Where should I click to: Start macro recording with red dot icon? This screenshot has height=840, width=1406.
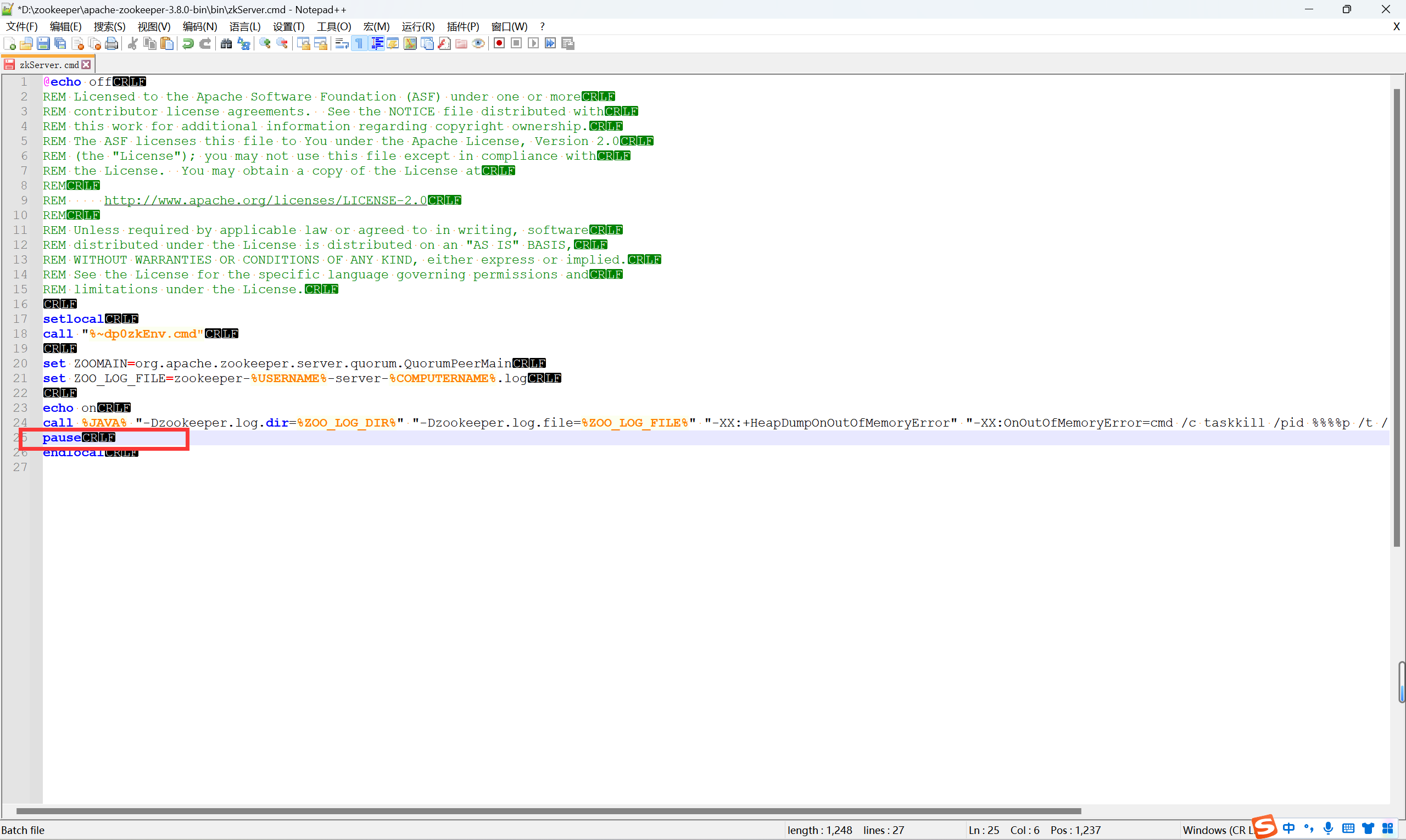[x=499, y=43]
